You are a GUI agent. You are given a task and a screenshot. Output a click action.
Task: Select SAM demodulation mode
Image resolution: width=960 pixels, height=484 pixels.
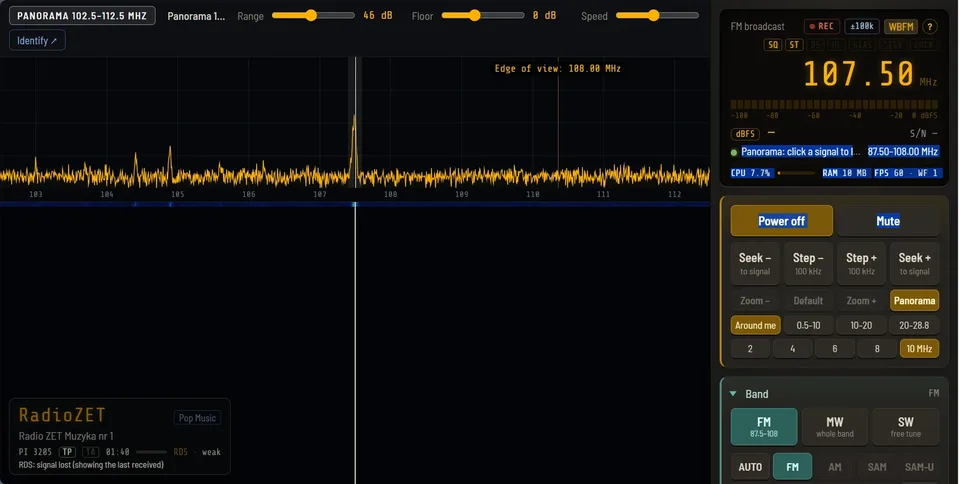877,467
